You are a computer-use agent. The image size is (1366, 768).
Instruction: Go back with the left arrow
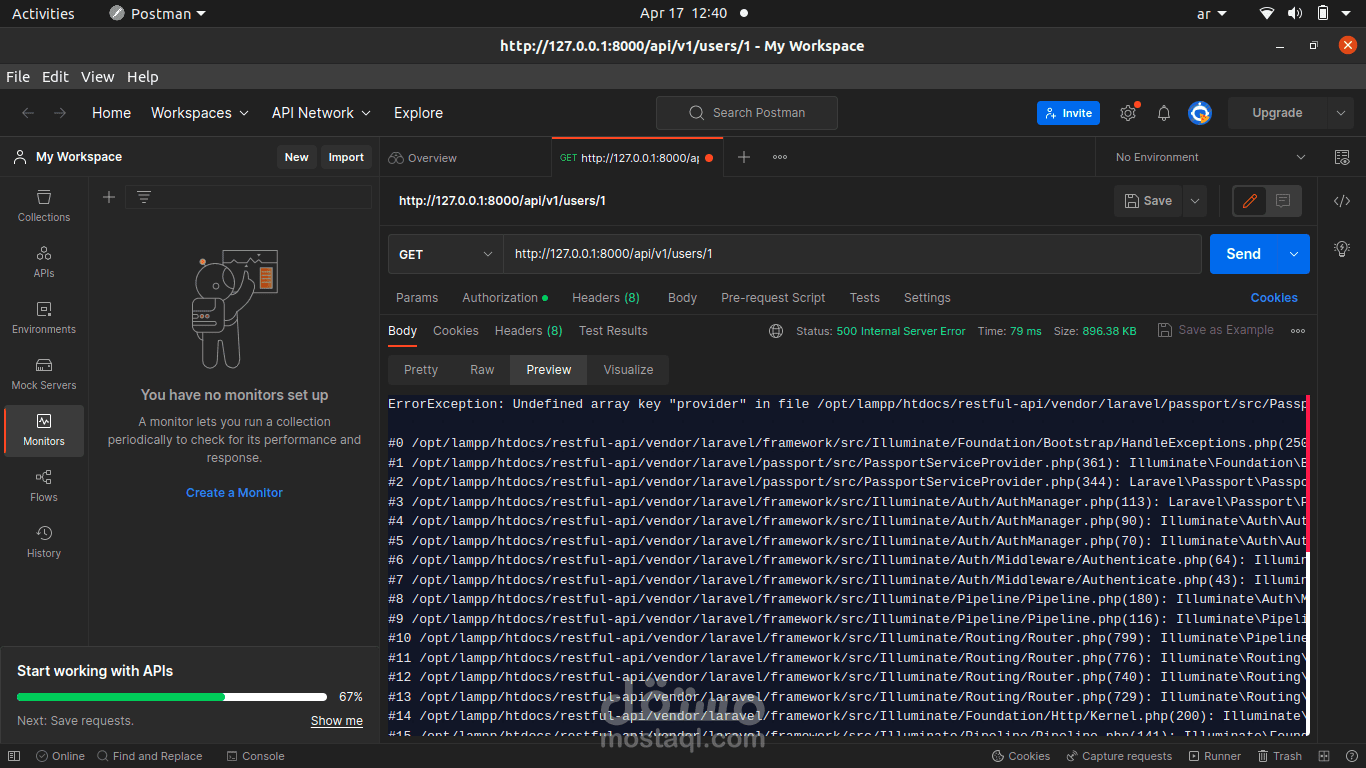[28, 113]
